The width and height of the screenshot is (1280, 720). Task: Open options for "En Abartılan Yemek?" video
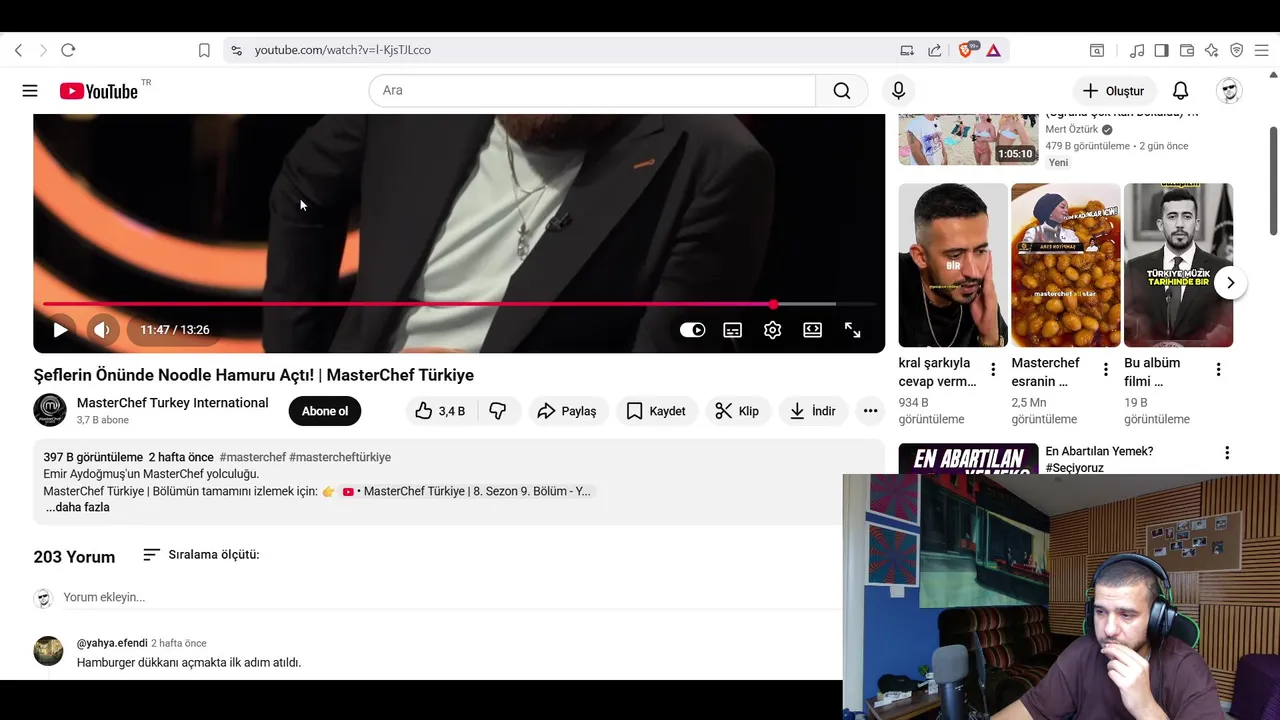pyautogui.click(x=1227, y=453)
